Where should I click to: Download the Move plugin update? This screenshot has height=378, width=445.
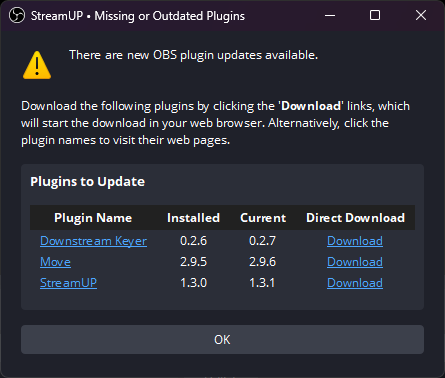pyautogui.click(x=355, y=262)
